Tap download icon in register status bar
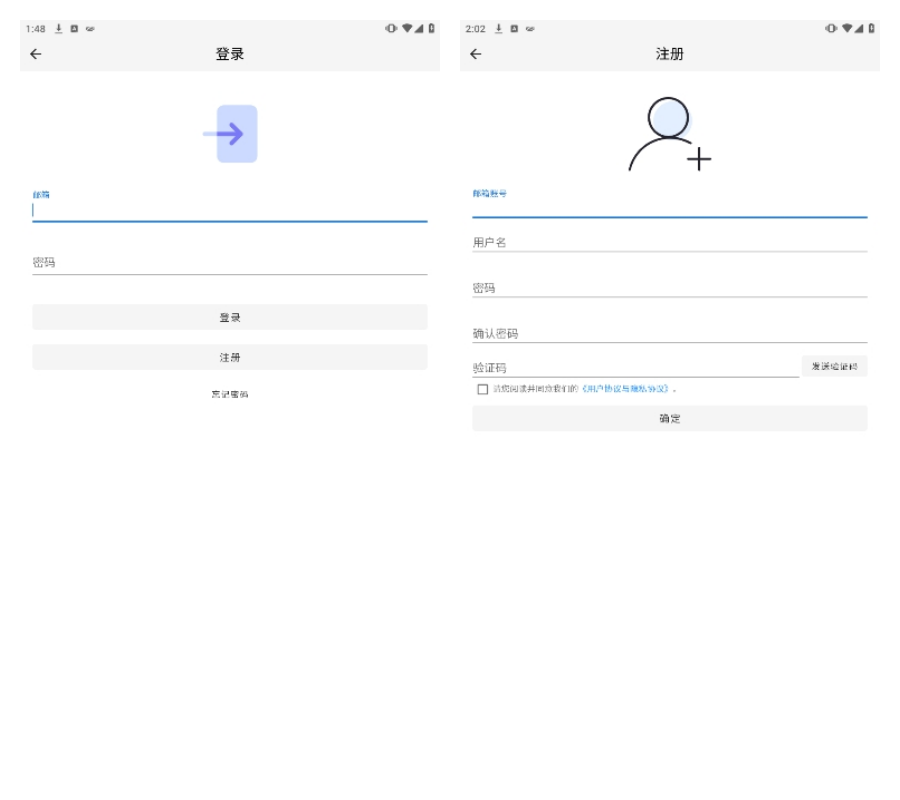Screen dimensions: 900x800 pos(498,28)
